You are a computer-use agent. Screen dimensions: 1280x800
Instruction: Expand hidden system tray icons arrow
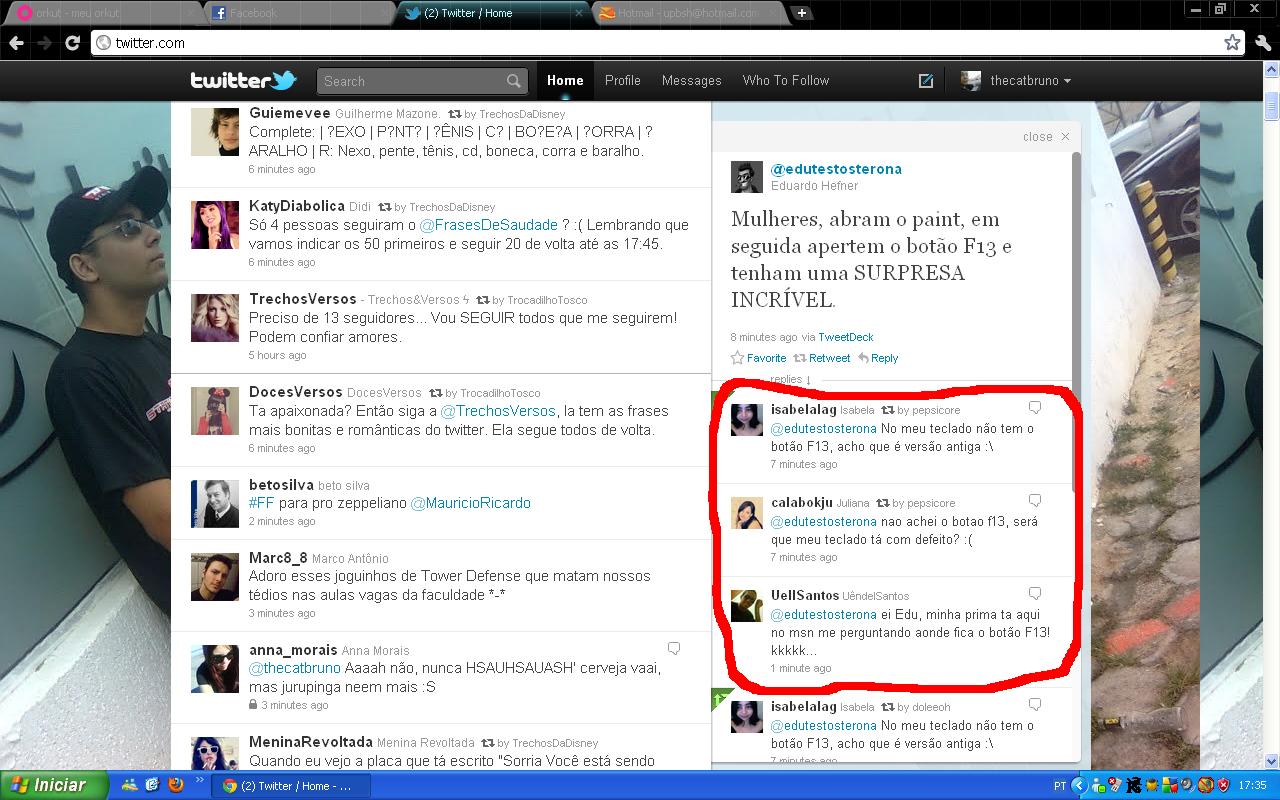coord(1079,786)
